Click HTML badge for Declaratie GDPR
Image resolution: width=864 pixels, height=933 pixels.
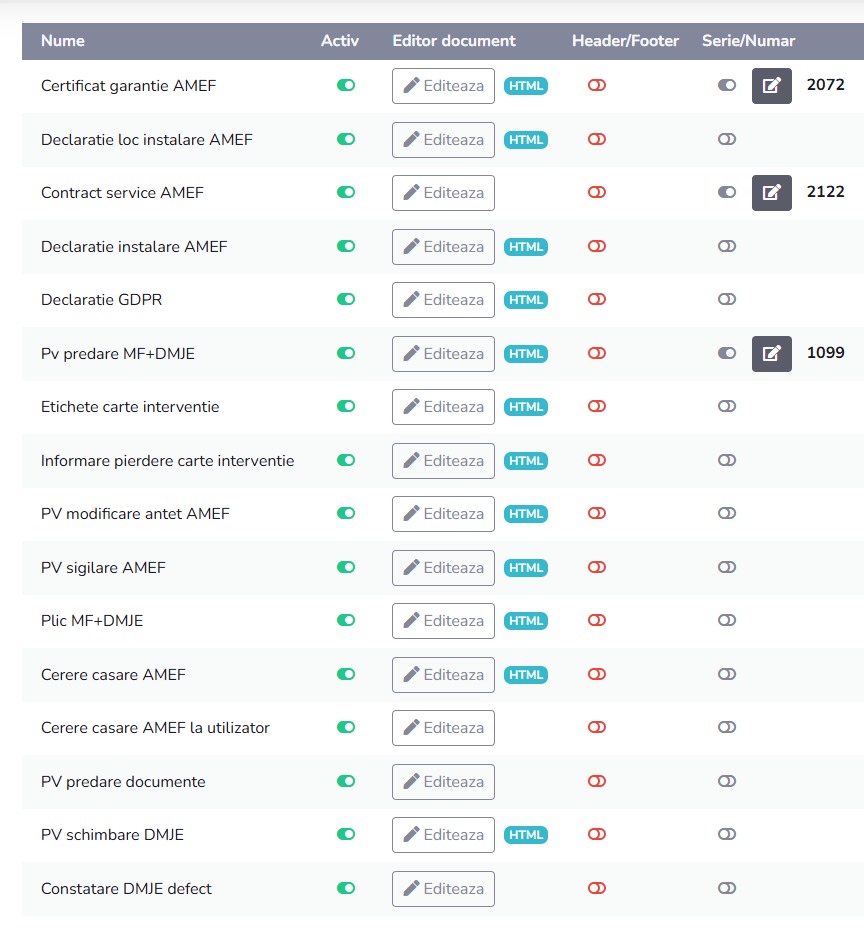[x=526, y=300]
